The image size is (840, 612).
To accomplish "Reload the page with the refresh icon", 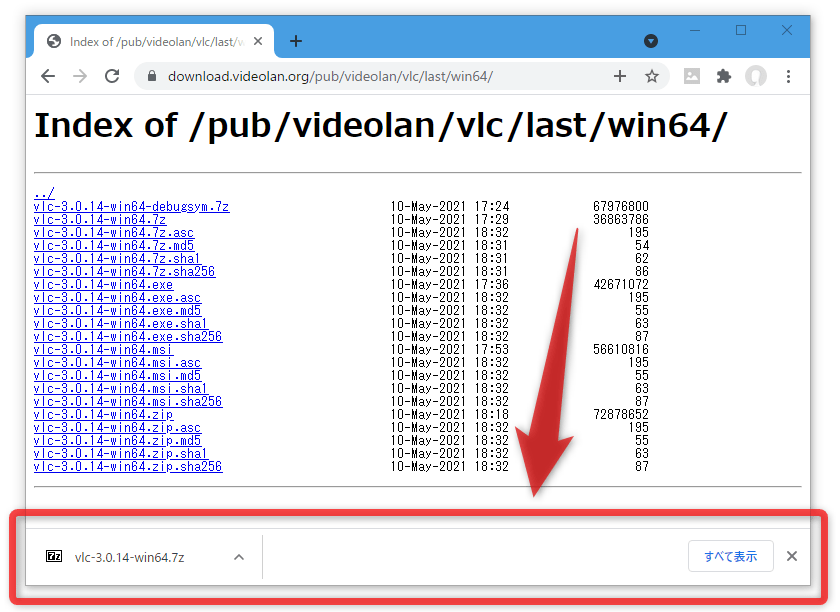I will (x=112, y=77).
